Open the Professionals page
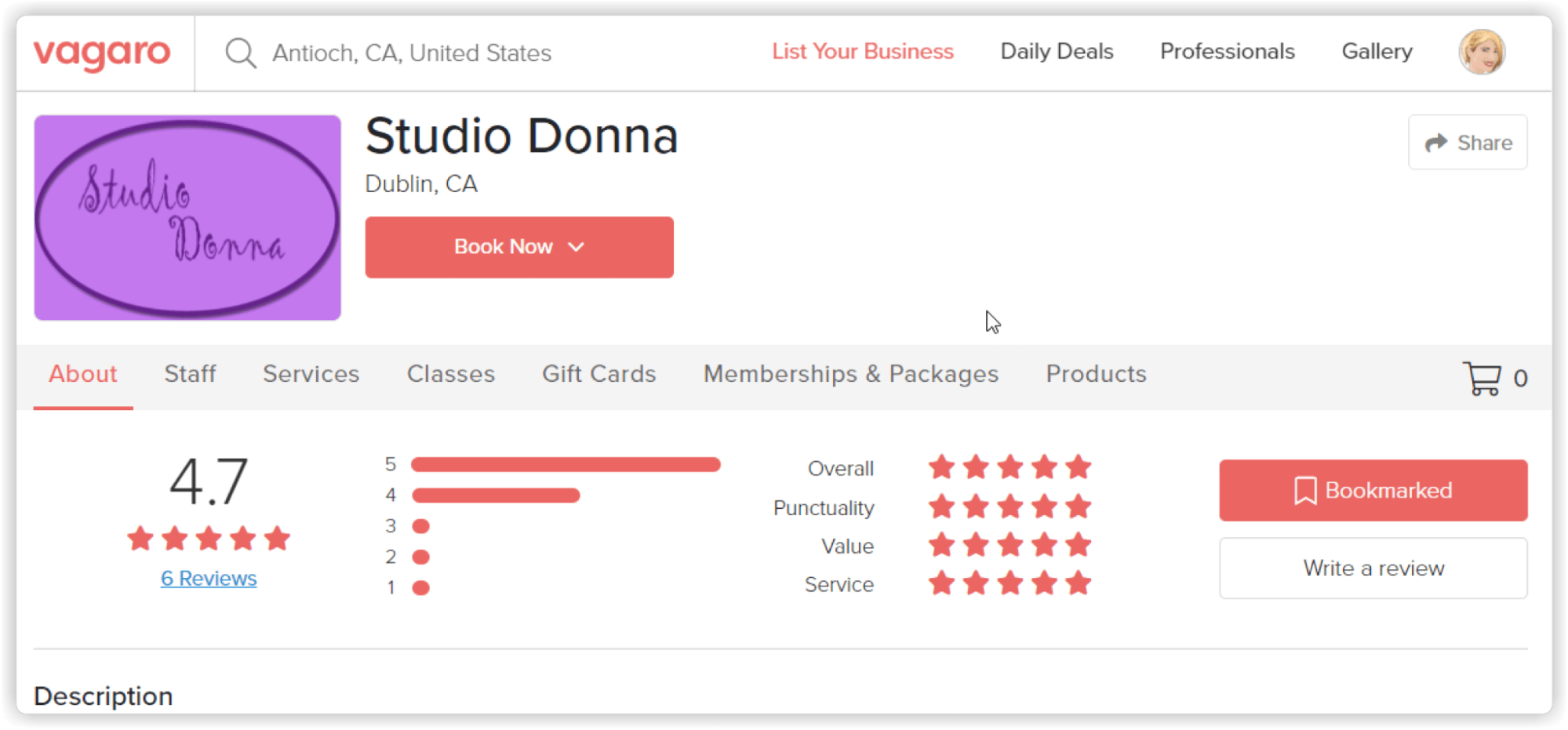This screenshot has height=730, width=1568. [1228, 52]
